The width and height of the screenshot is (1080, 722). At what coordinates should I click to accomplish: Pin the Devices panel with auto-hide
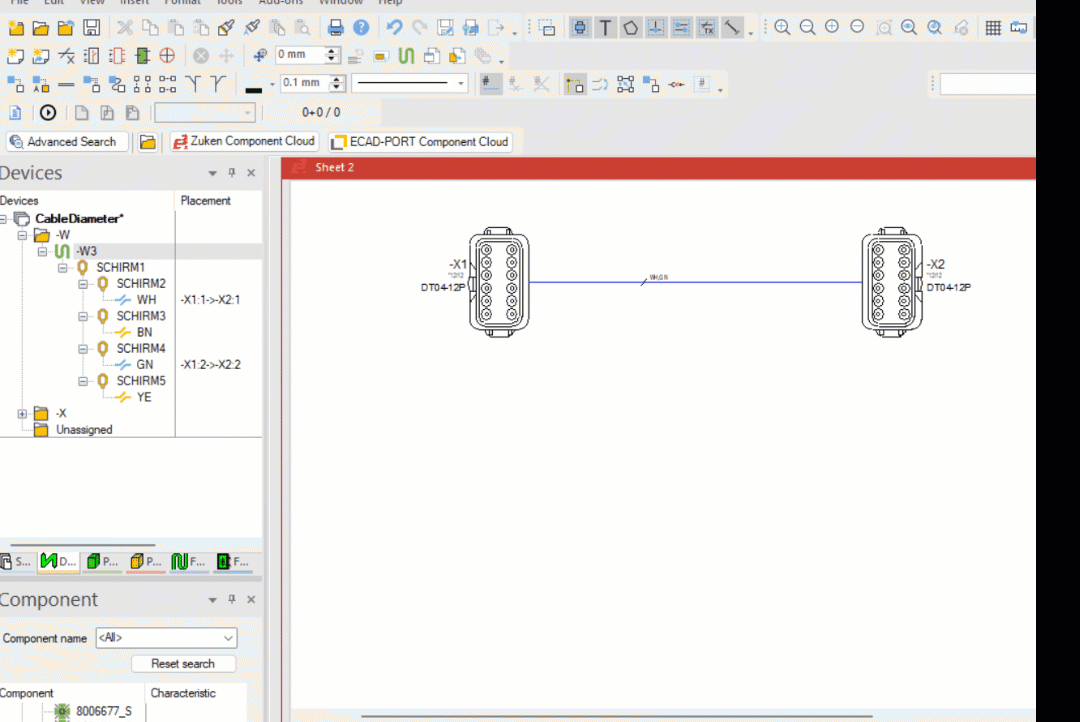tap(231, 173)
